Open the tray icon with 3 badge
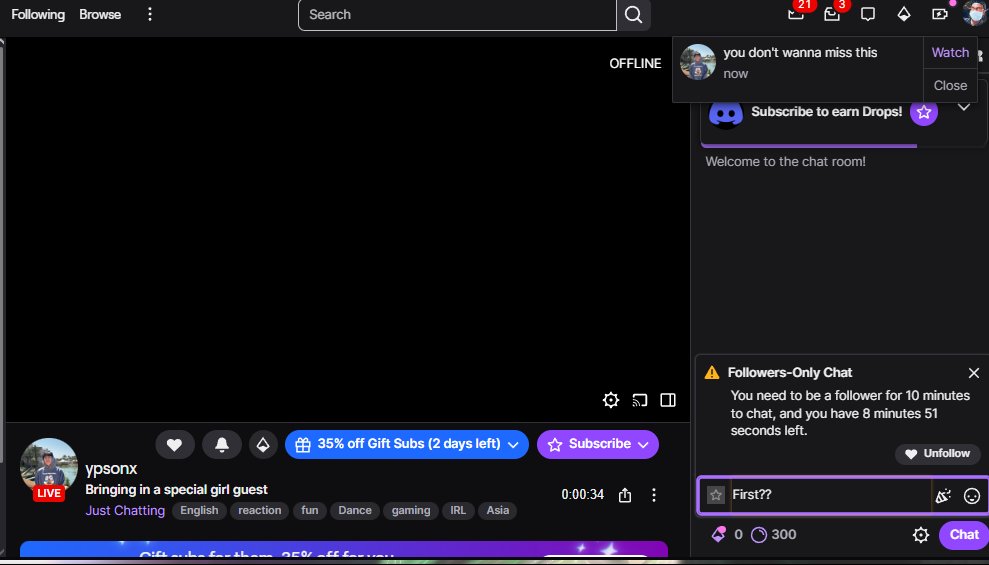This screenshot has width=989, height=565. (833, 14)
